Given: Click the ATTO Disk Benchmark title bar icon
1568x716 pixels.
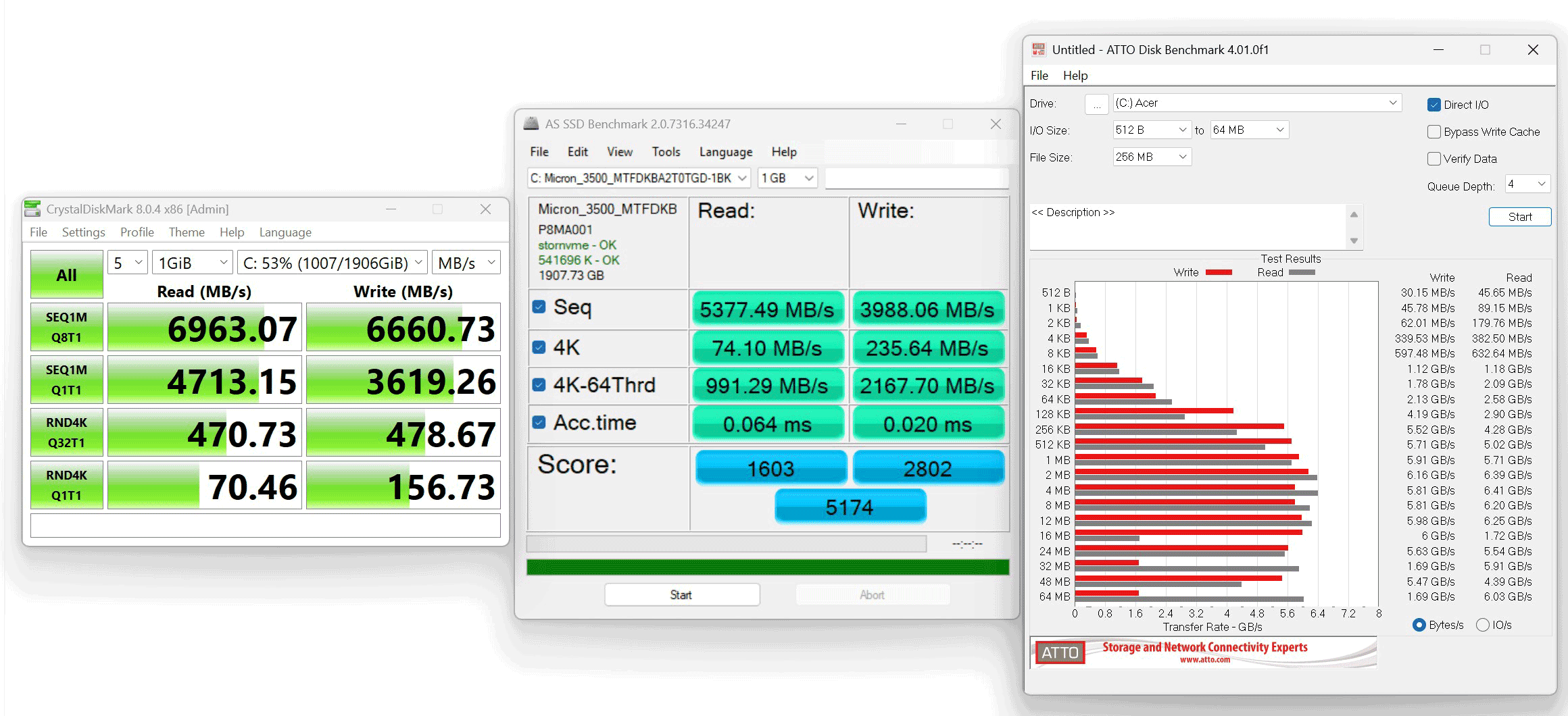Looking at the screenshot, I should (1039, 49).
